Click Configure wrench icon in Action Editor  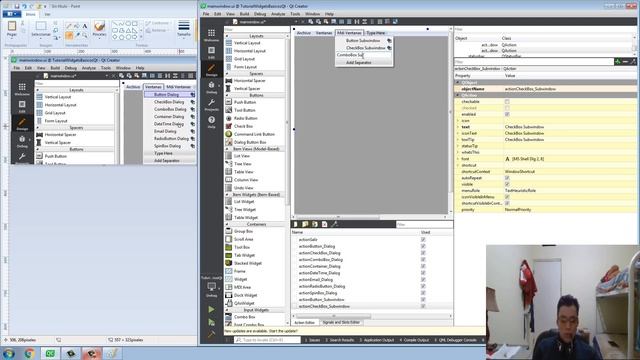[334, 224]
